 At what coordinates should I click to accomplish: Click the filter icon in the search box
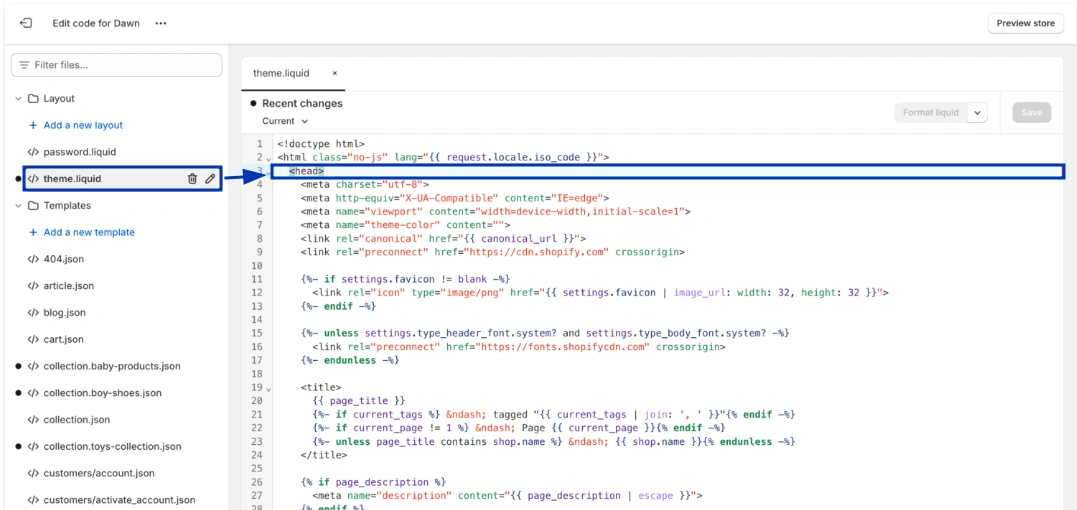click(25, 65)
